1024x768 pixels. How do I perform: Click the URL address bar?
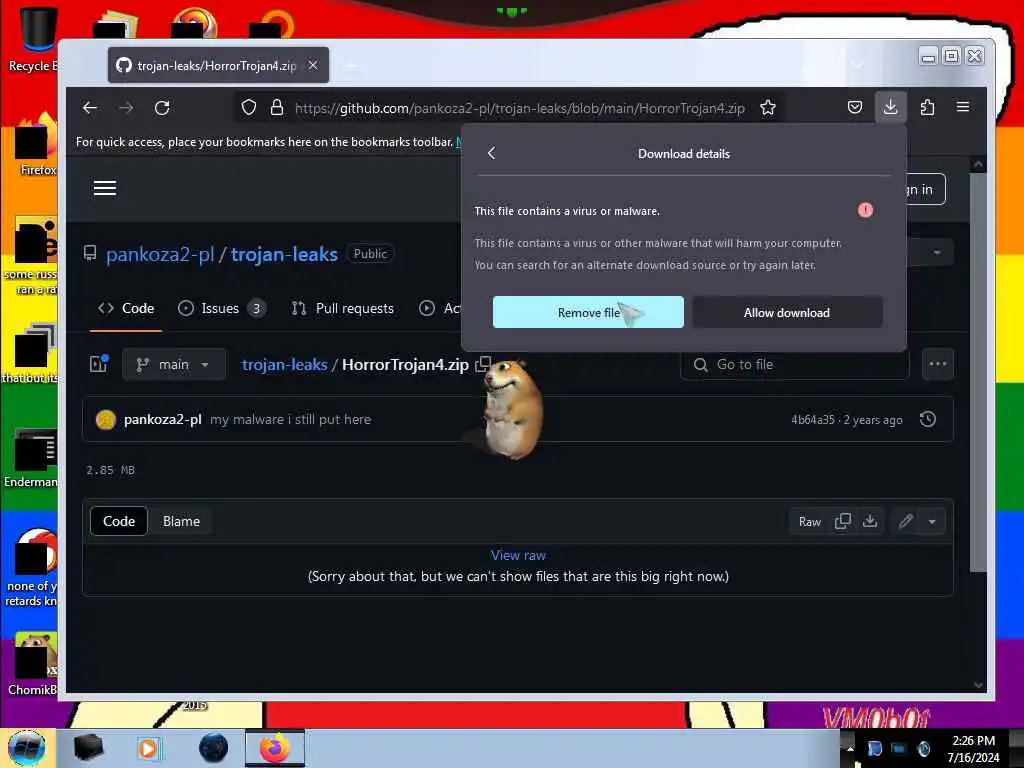click(x=519, y=108)
